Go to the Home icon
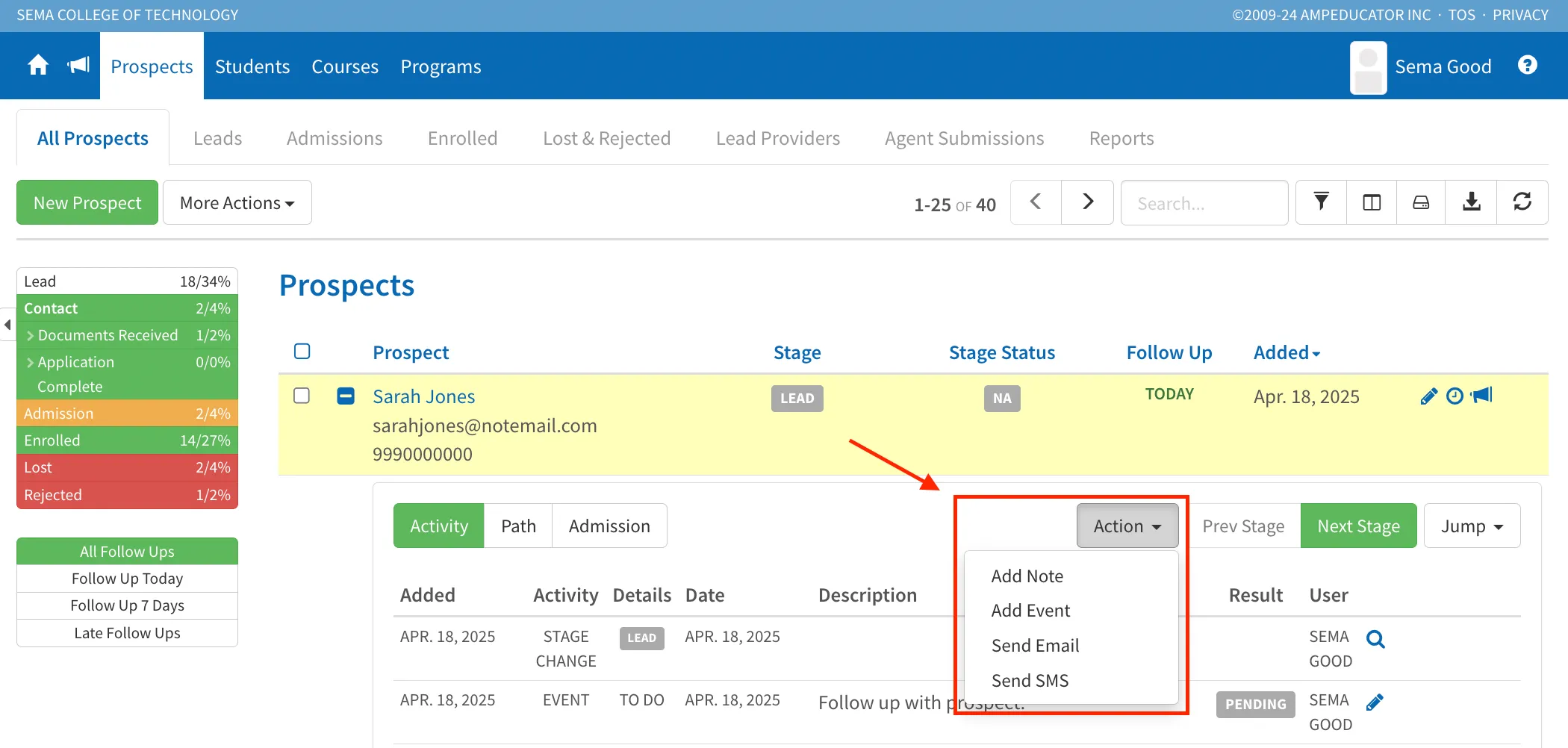 coord(38,66)
